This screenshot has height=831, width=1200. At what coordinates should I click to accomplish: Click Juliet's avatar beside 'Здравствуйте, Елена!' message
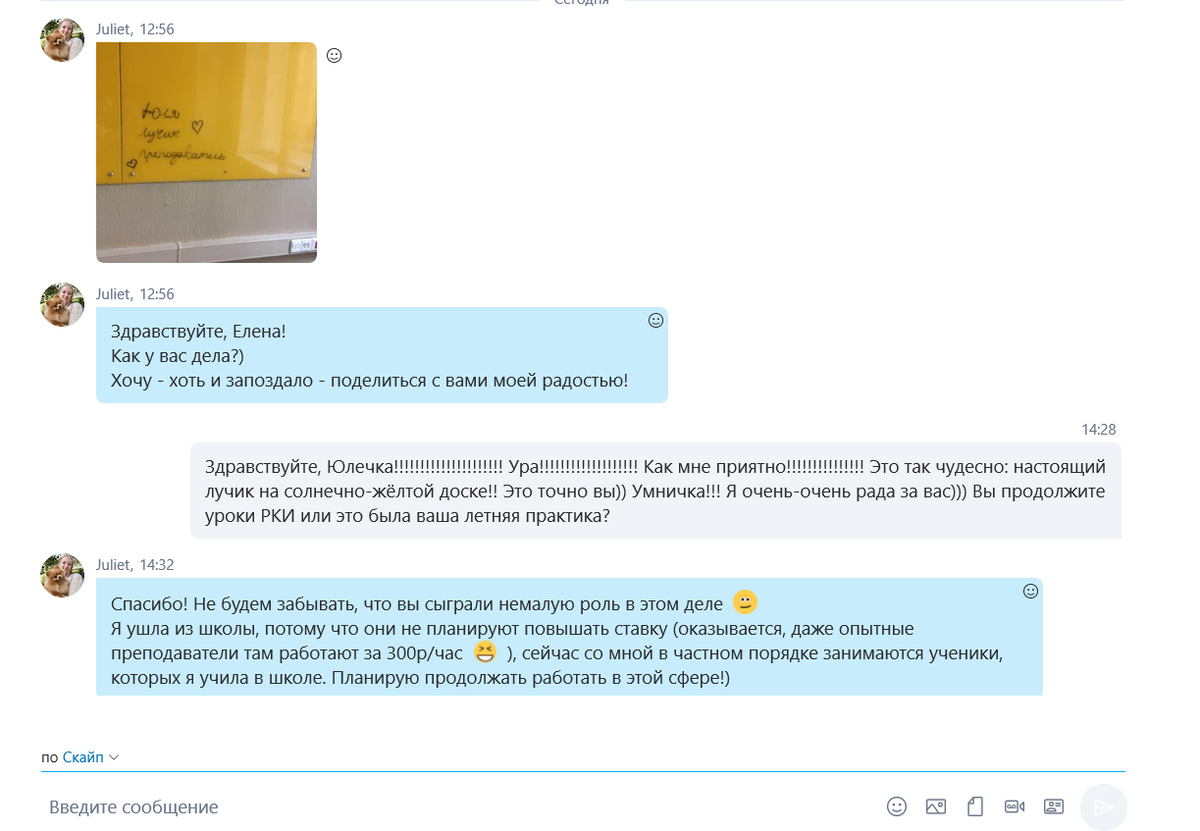[62, 304]
